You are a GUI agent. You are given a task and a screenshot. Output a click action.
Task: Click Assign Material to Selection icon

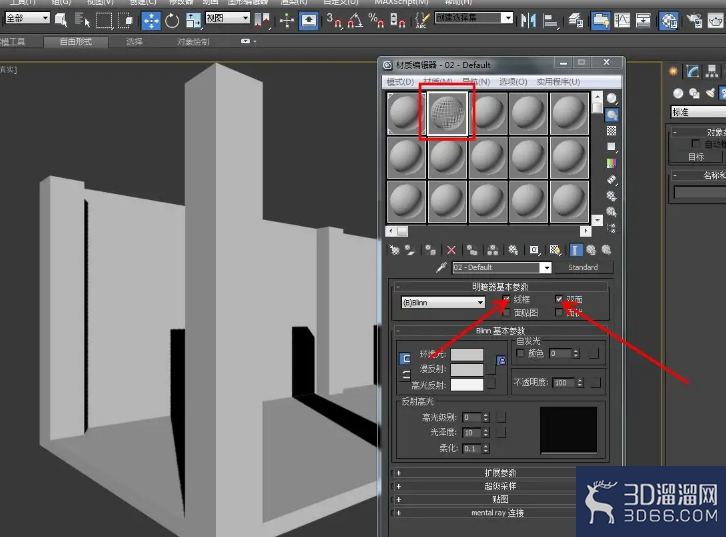click(x=431, y=250)
